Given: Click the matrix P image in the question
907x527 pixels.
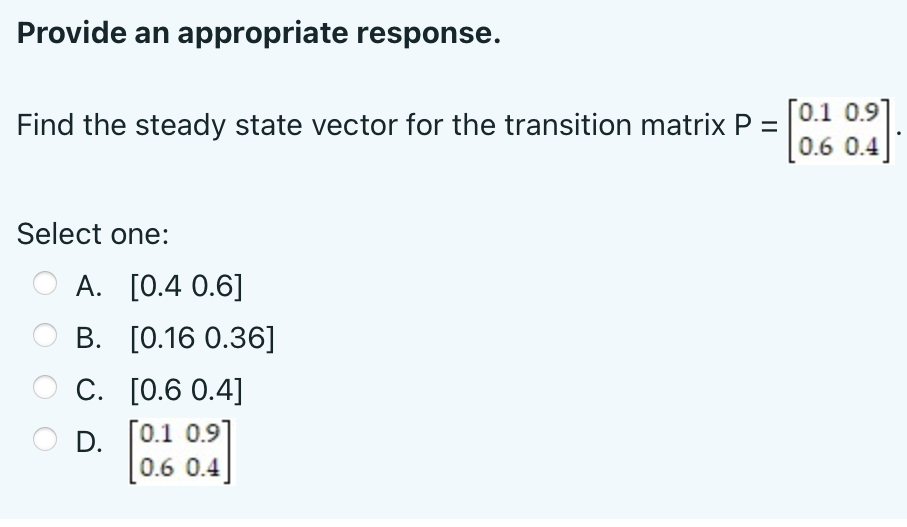Looking at the screenshot, I should [840, 131].
